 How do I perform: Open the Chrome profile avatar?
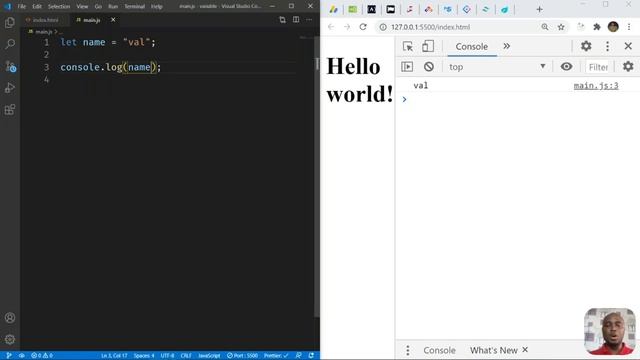(613, 27)
